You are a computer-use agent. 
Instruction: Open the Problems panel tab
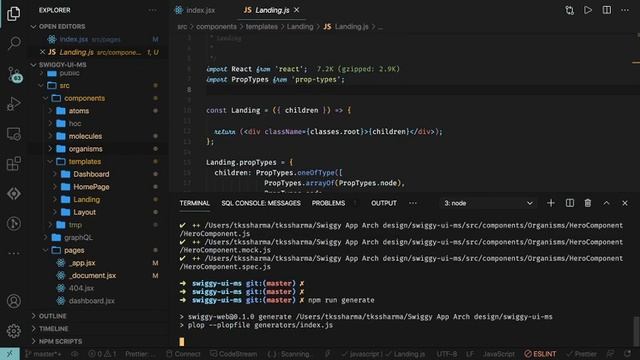328,203
